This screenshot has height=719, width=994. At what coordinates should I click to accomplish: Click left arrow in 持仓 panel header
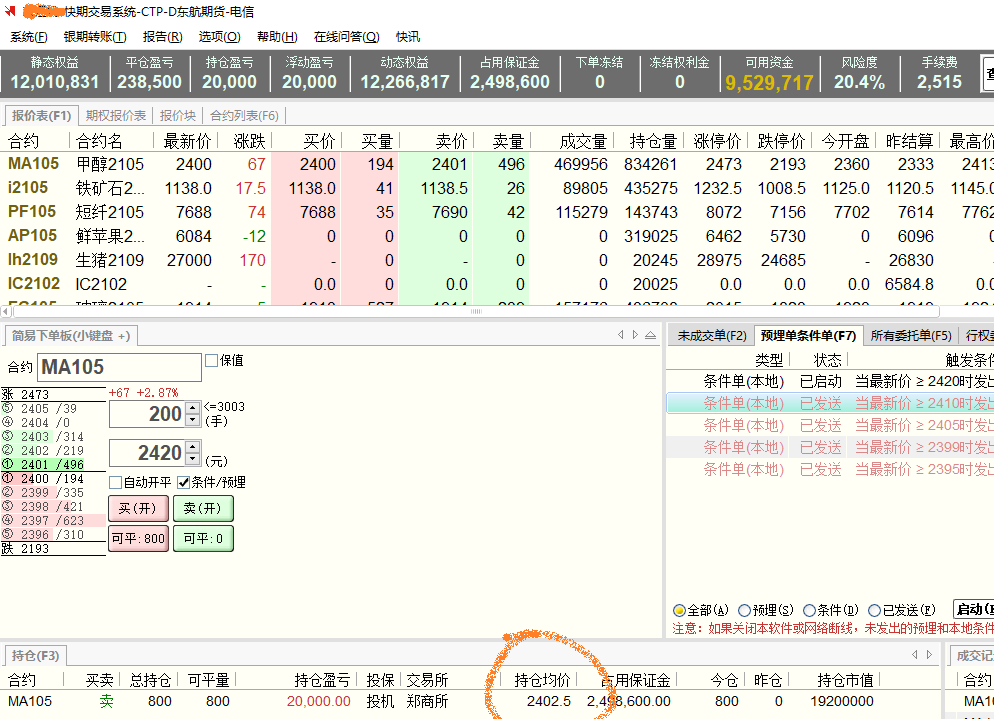point(915,654)
